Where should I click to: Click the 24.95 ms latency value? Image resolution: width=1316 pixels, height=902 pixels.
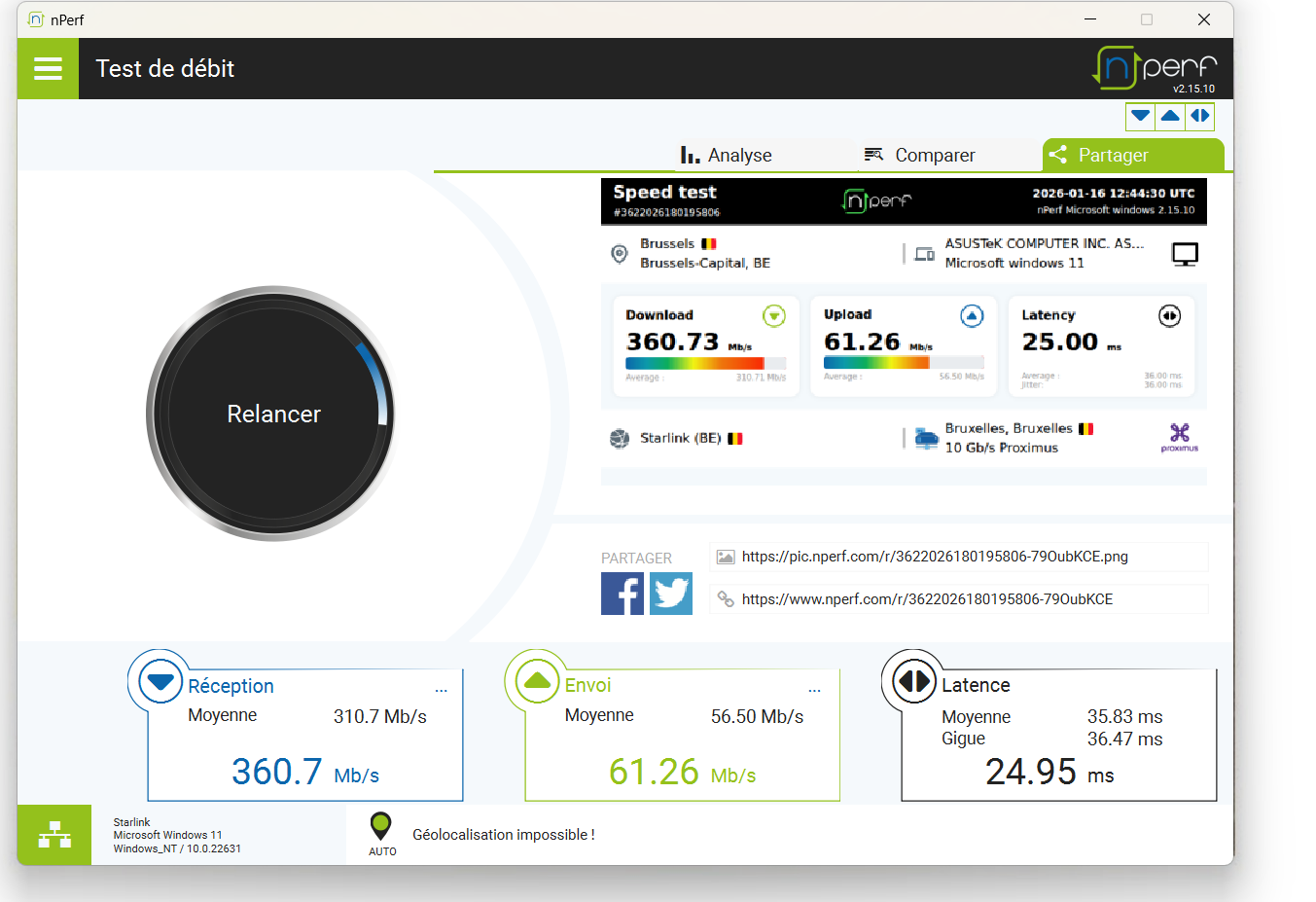(1049, 772)
